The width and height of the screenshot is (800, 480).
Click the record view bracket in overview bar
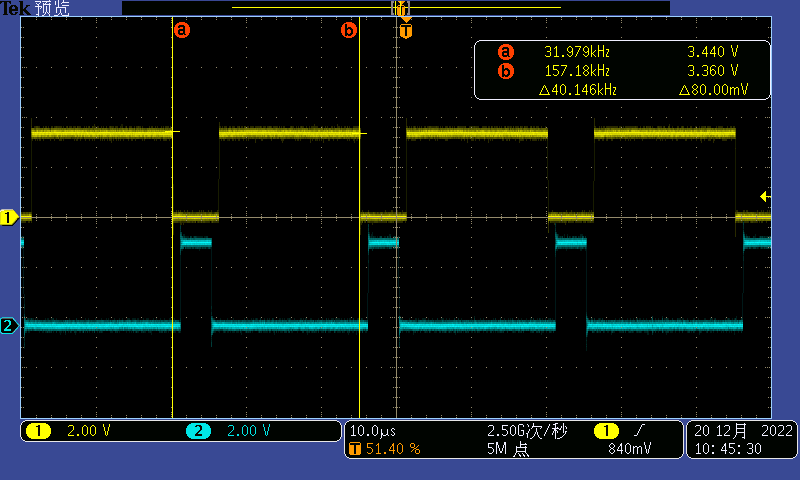tap(401, 8)
